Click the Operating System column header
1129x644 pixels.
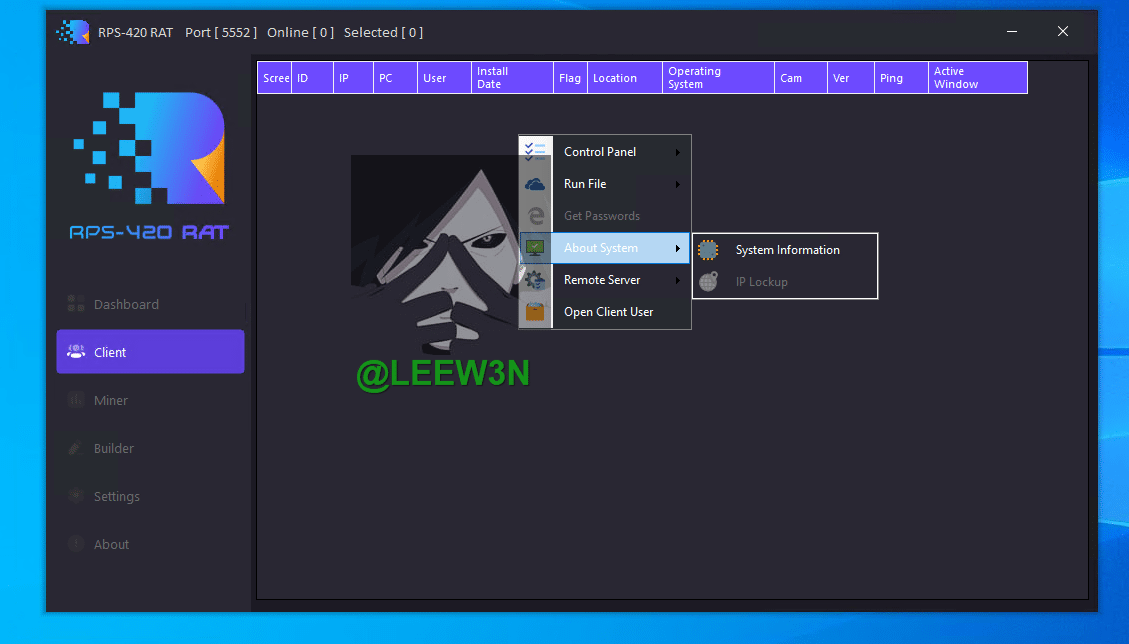tap(717, 78)
